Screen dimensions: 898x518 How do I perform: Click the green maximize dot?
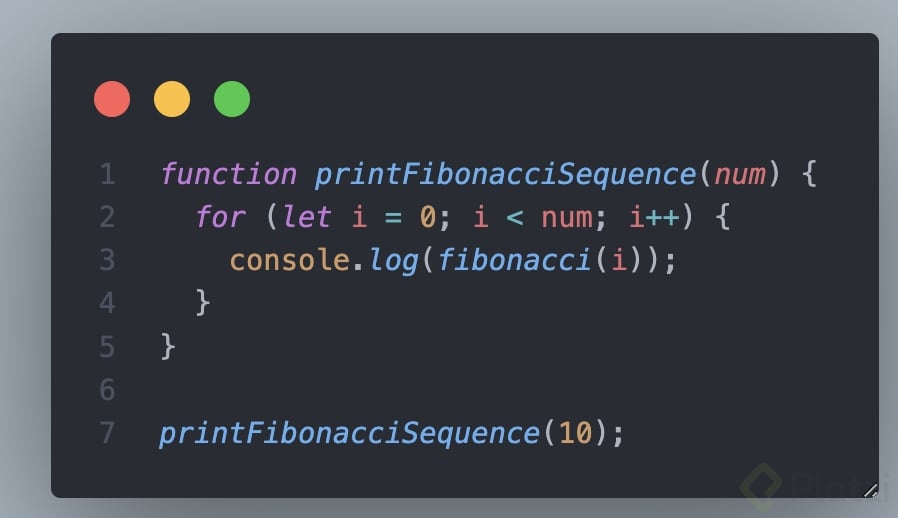click(x=232, y=99)
